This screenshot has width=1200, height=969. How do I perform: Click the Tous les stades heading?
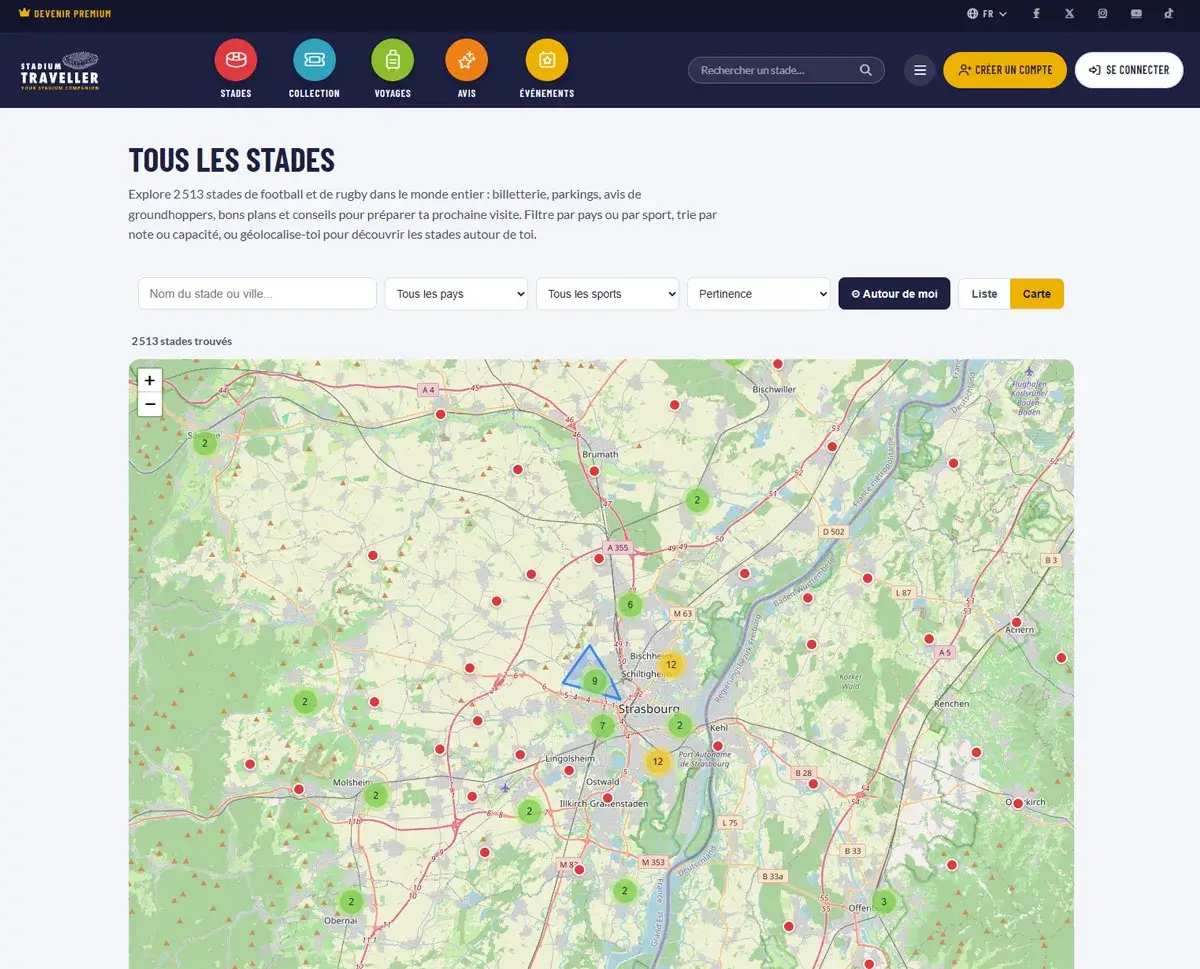[x=232, y=160]
